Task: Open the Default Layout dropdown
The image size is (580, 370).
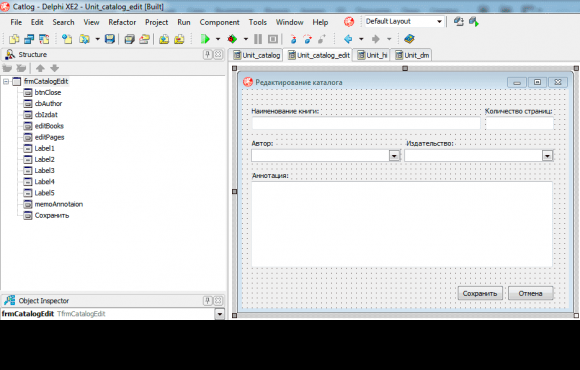Action: [439, 21]
